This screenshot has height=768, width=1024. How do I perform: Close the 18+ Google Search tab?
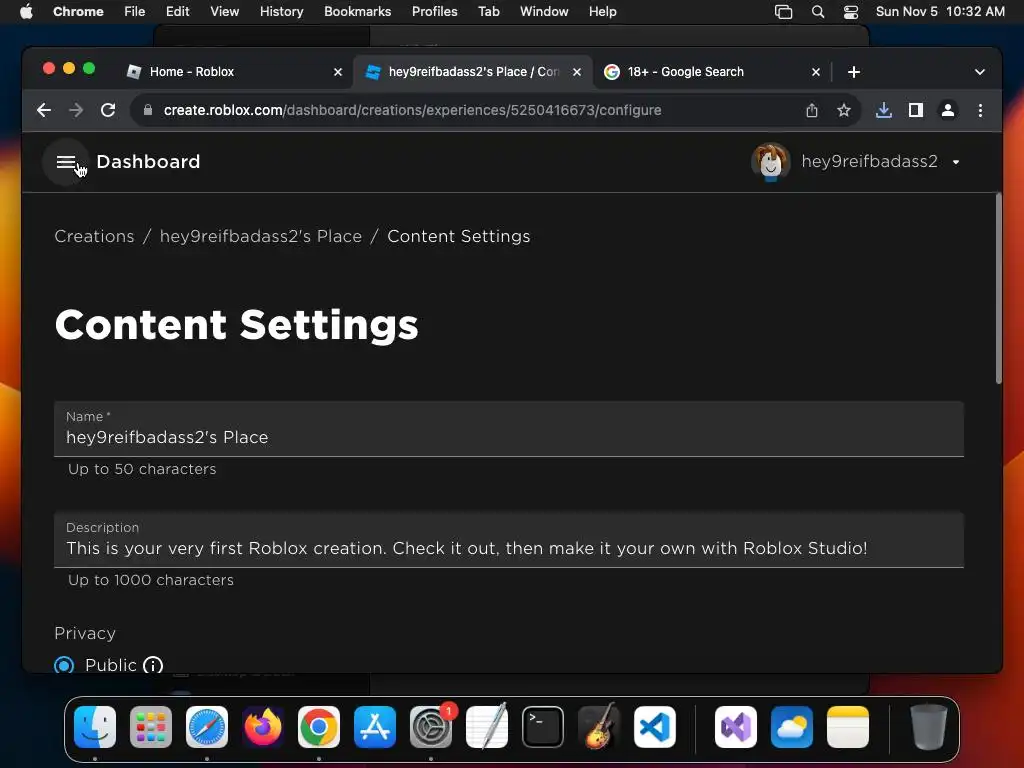pyautogui.click(x=816, y=72)
